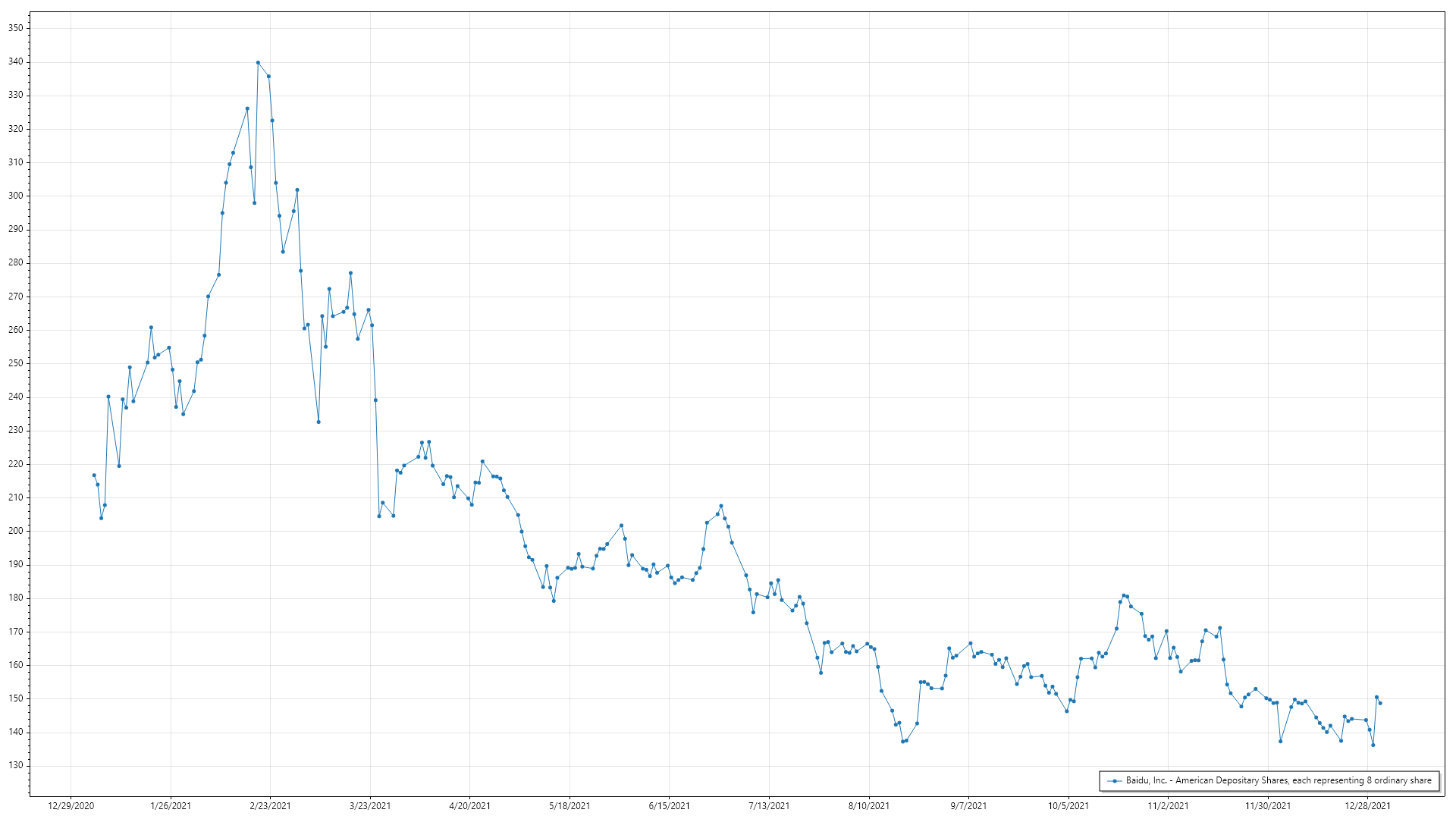This screenshot has width=1456, height=819.
Task: Click the 350 y-axis label
Action: (x=16, y=28)
